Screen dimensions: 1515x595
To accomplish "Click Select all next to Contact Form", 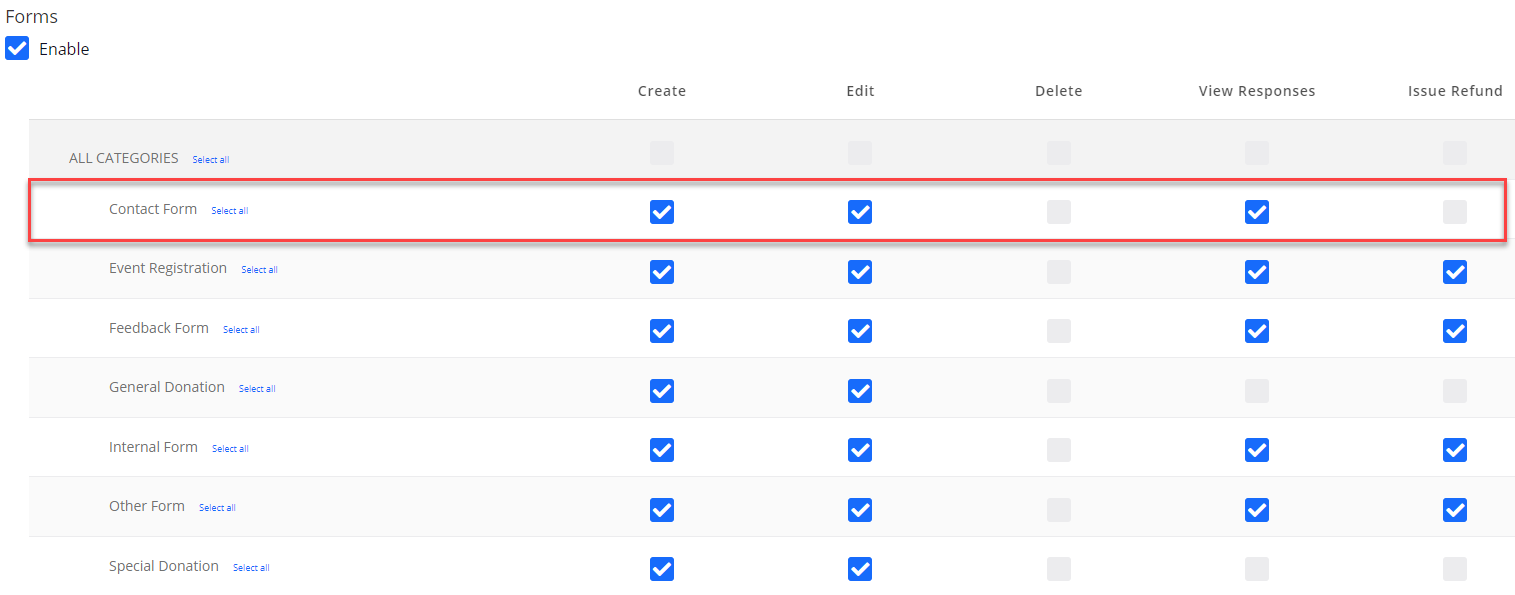I will [229, 211].
